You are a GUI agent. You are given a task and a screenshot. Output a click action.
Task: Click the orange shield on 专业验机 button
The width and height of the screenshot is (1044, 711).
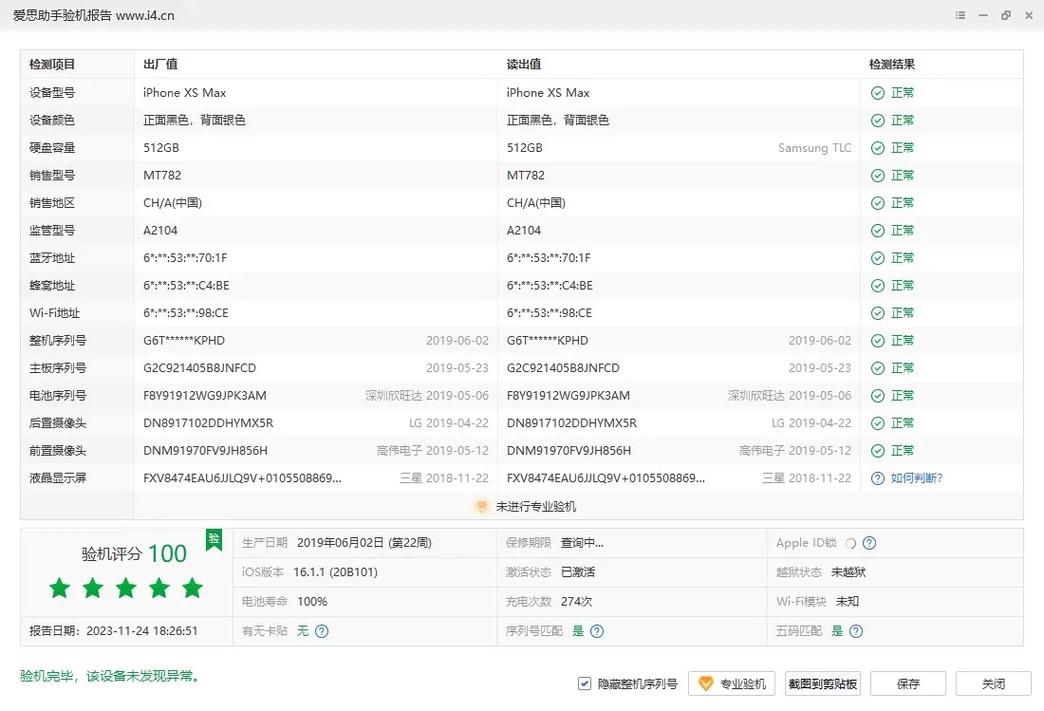[x=703, y=683]
